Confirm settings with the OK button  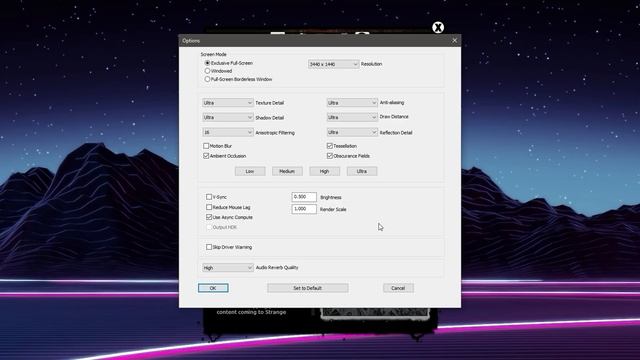point(213,288)
